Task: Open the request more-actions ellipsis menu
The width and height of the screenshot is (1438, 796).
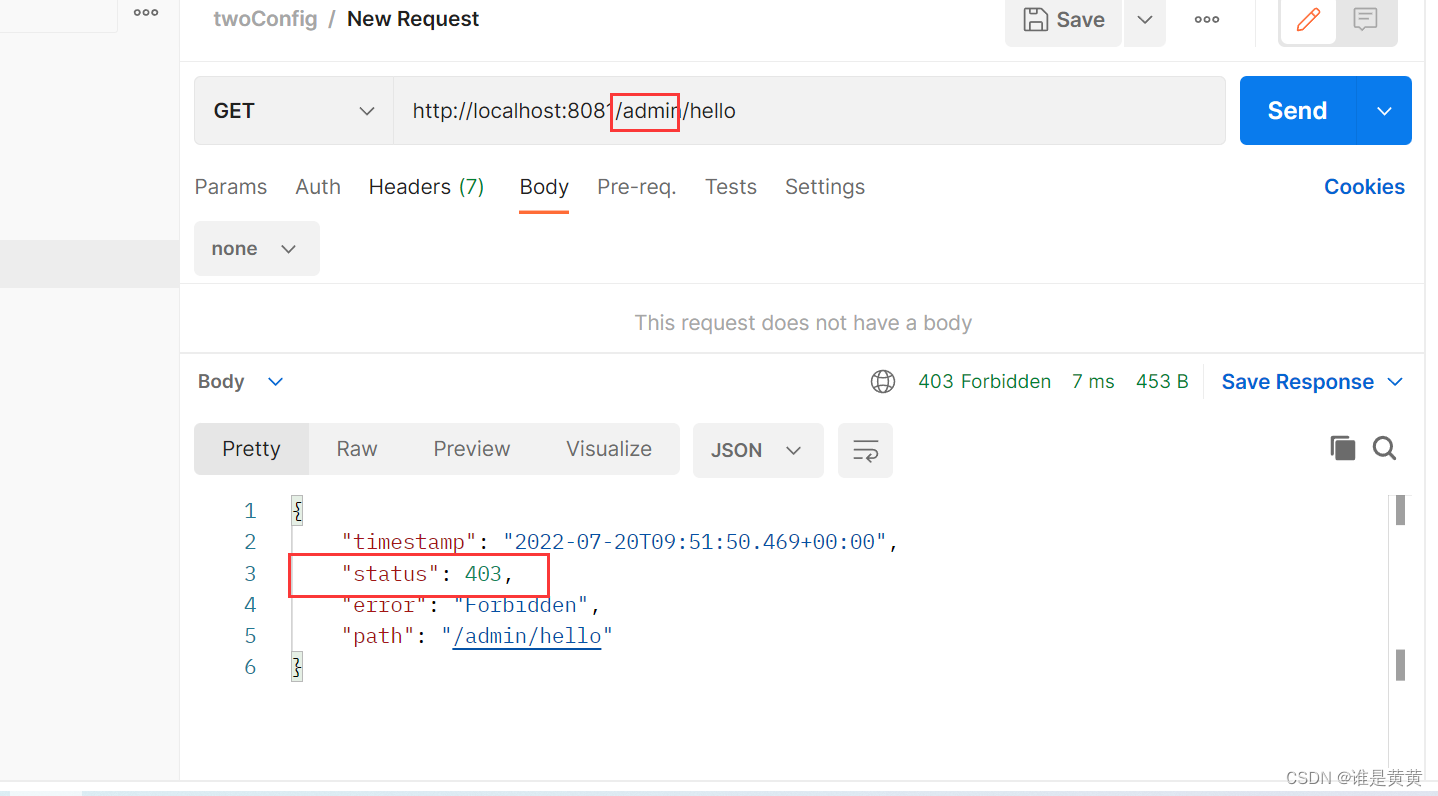Action: (x=1207, y=20)
